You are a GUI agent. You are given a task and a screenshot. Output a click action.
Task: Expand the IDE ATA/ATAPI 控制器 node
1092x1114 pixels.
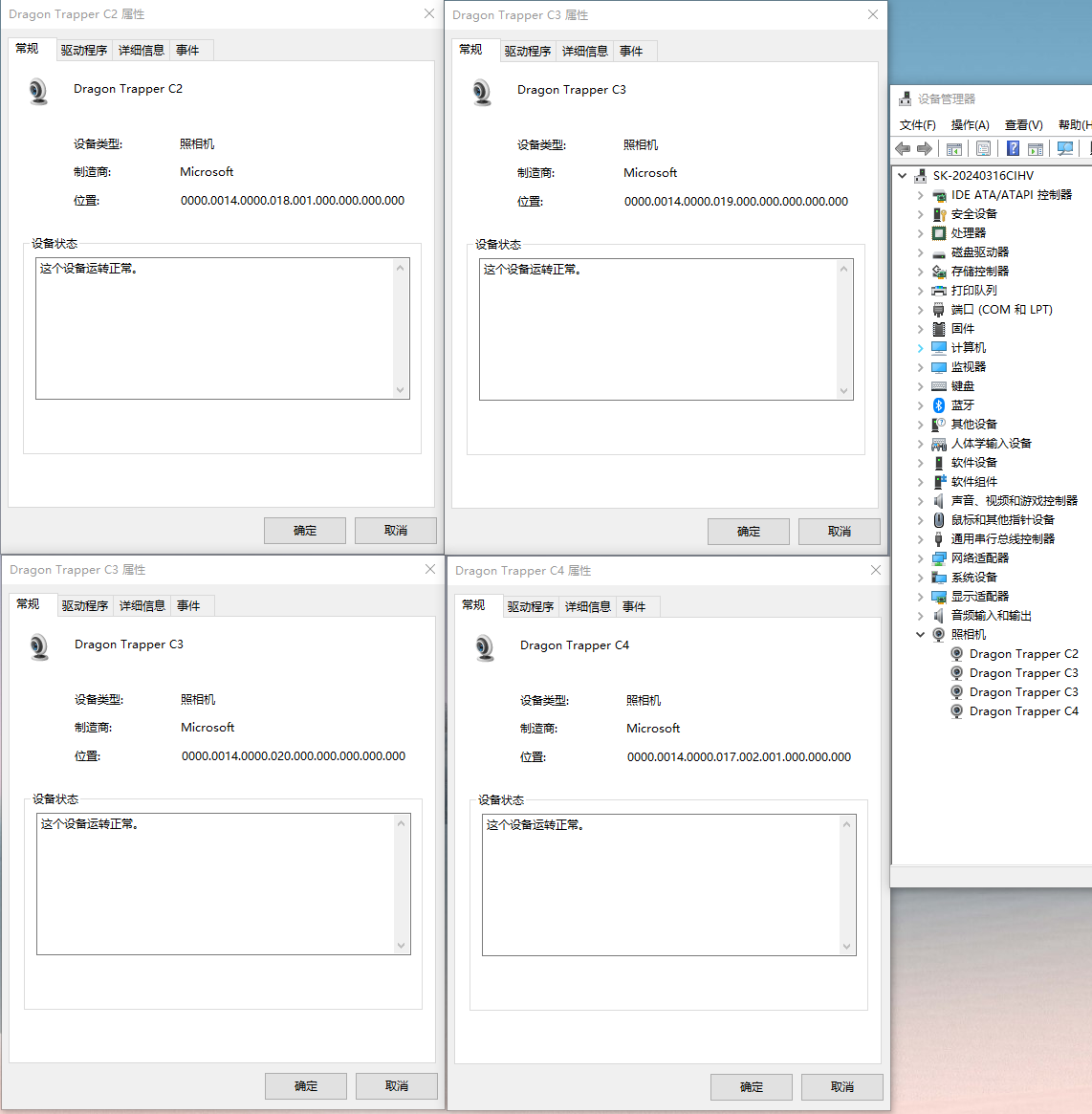[920, 195]
